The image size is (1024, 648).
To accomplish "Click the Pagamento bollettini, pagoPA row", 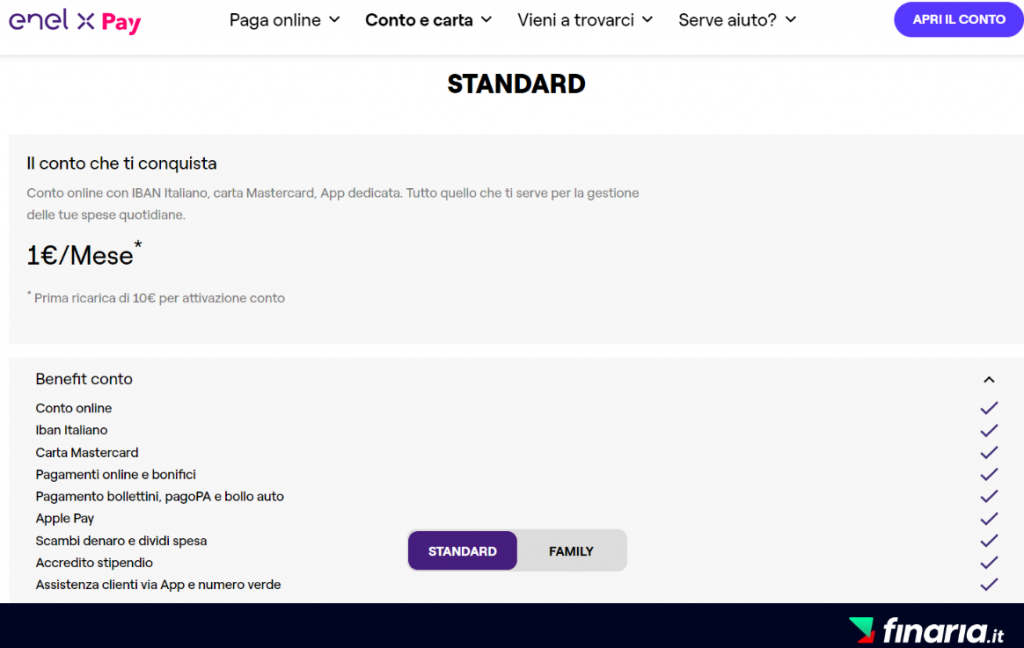I will pos(160,496).
